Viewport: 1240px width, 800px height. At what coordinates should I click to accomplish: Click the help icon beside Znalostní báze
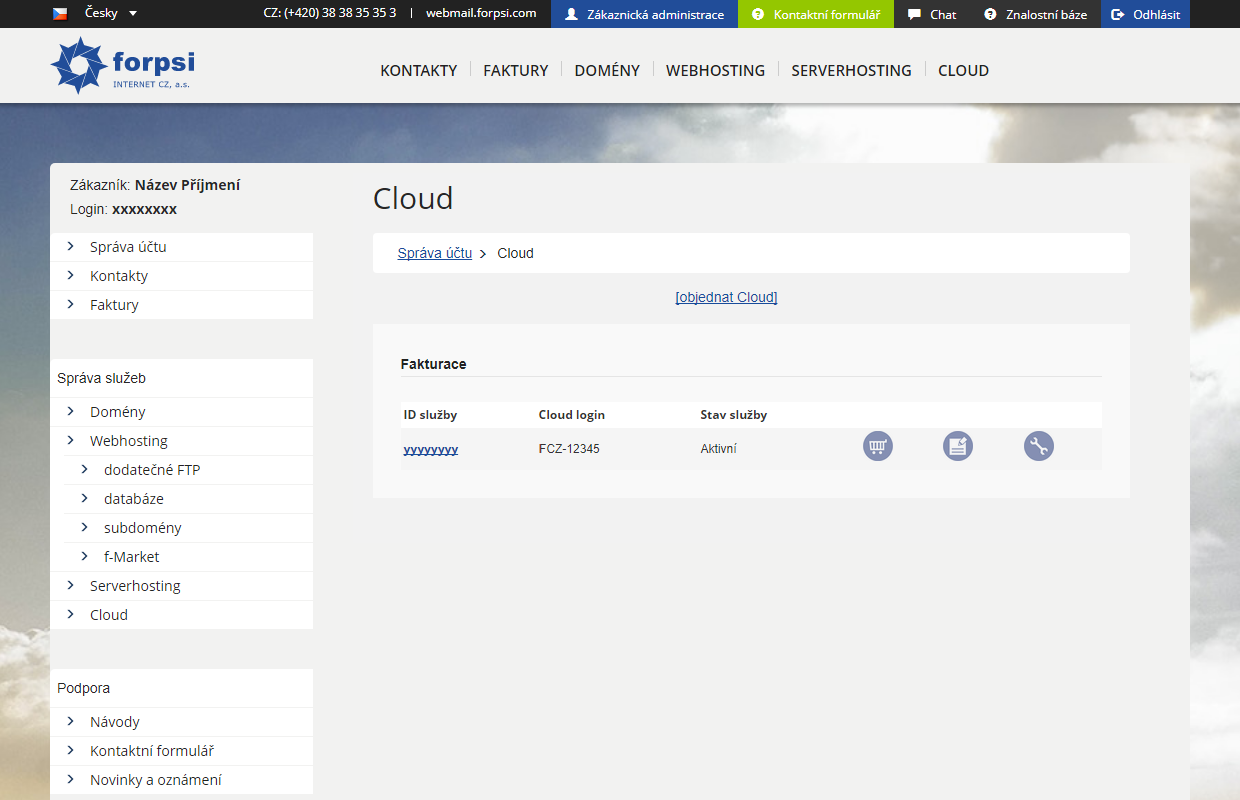click(990, 14)
